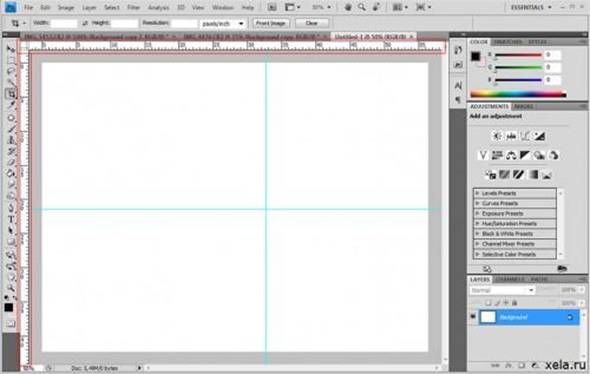
Task: Open the Filter menu
Action: tap(134, 8)
